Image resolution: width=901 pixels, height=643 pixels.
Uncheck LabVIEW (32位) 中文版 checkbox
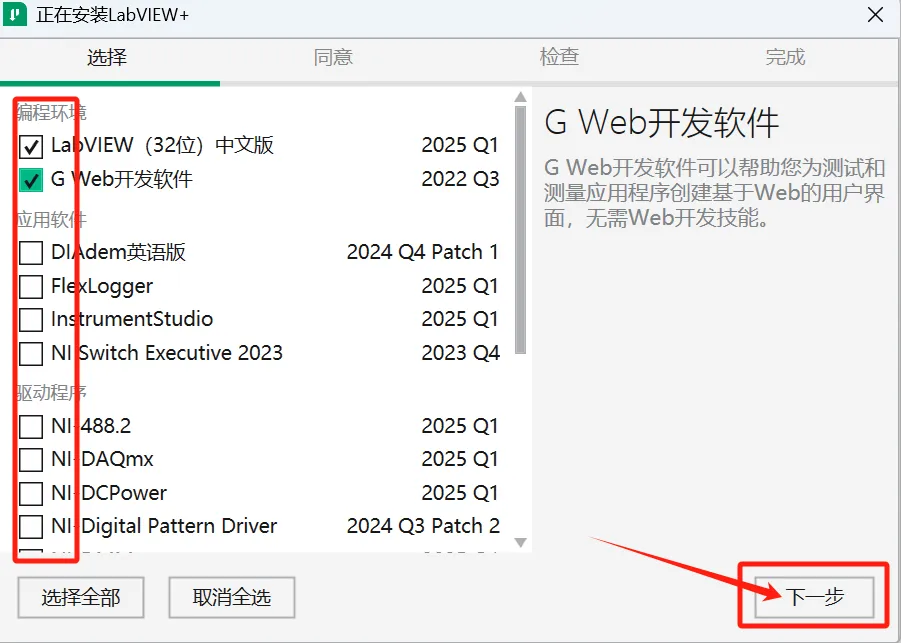coord(31,146)
